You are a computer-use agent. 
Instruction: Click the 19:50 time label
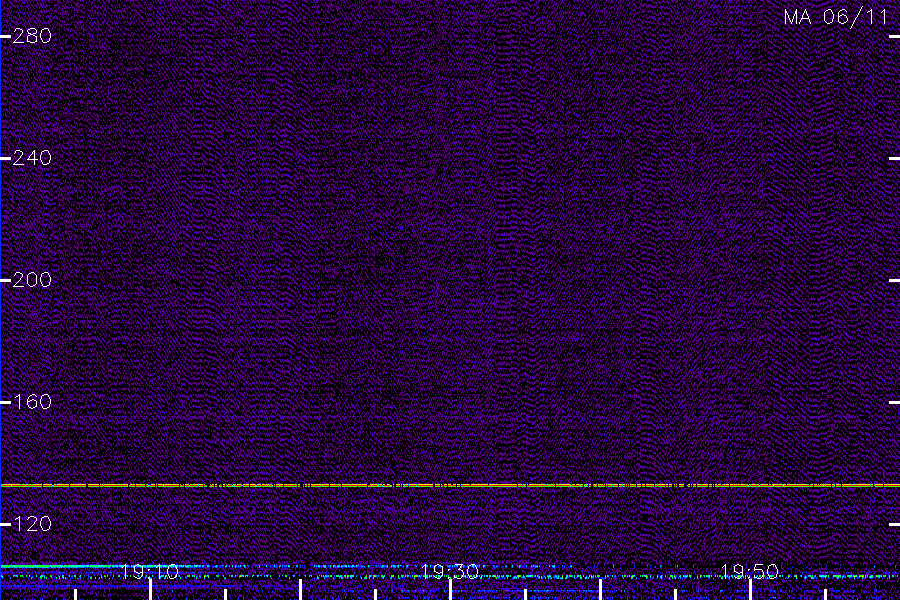point(749,572)
